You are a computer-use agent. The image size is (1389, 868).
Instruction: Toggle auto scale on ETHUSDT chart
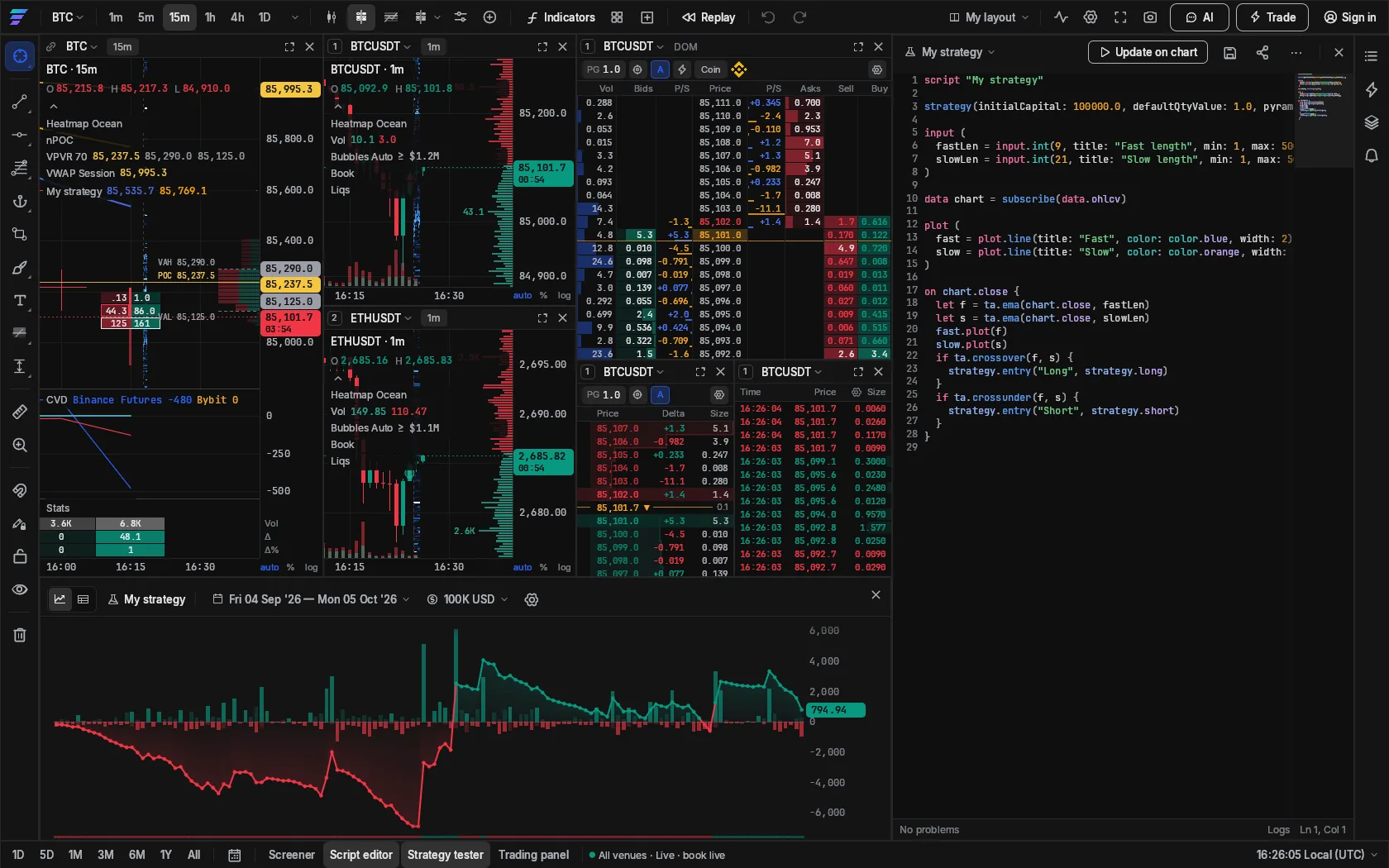(x=523, y=567)
